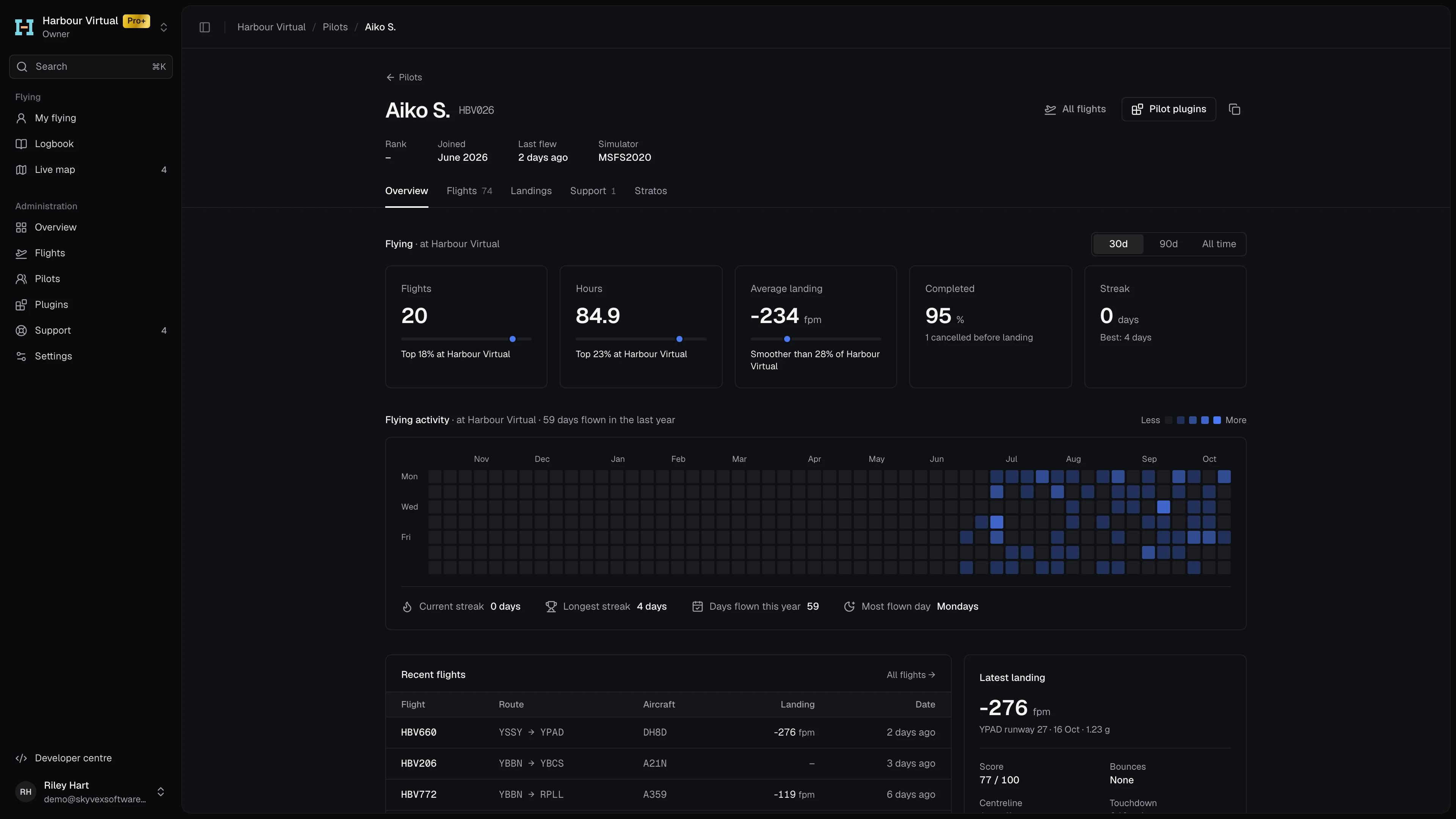Screen dimensions: 1456x819
Task: Click the Harbour Virtual logo icon
Action: pyautogui.click(x=24, y=27)
